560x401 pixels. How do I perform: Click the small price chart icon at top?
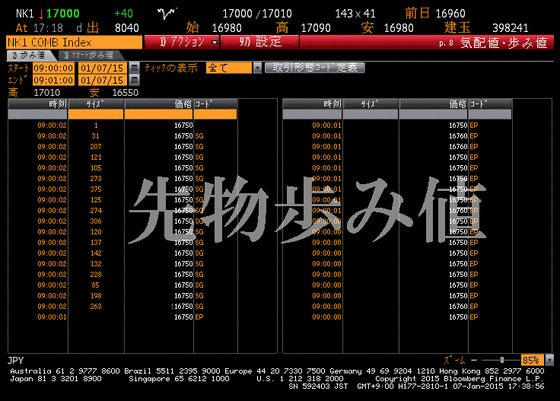[167, 14]
